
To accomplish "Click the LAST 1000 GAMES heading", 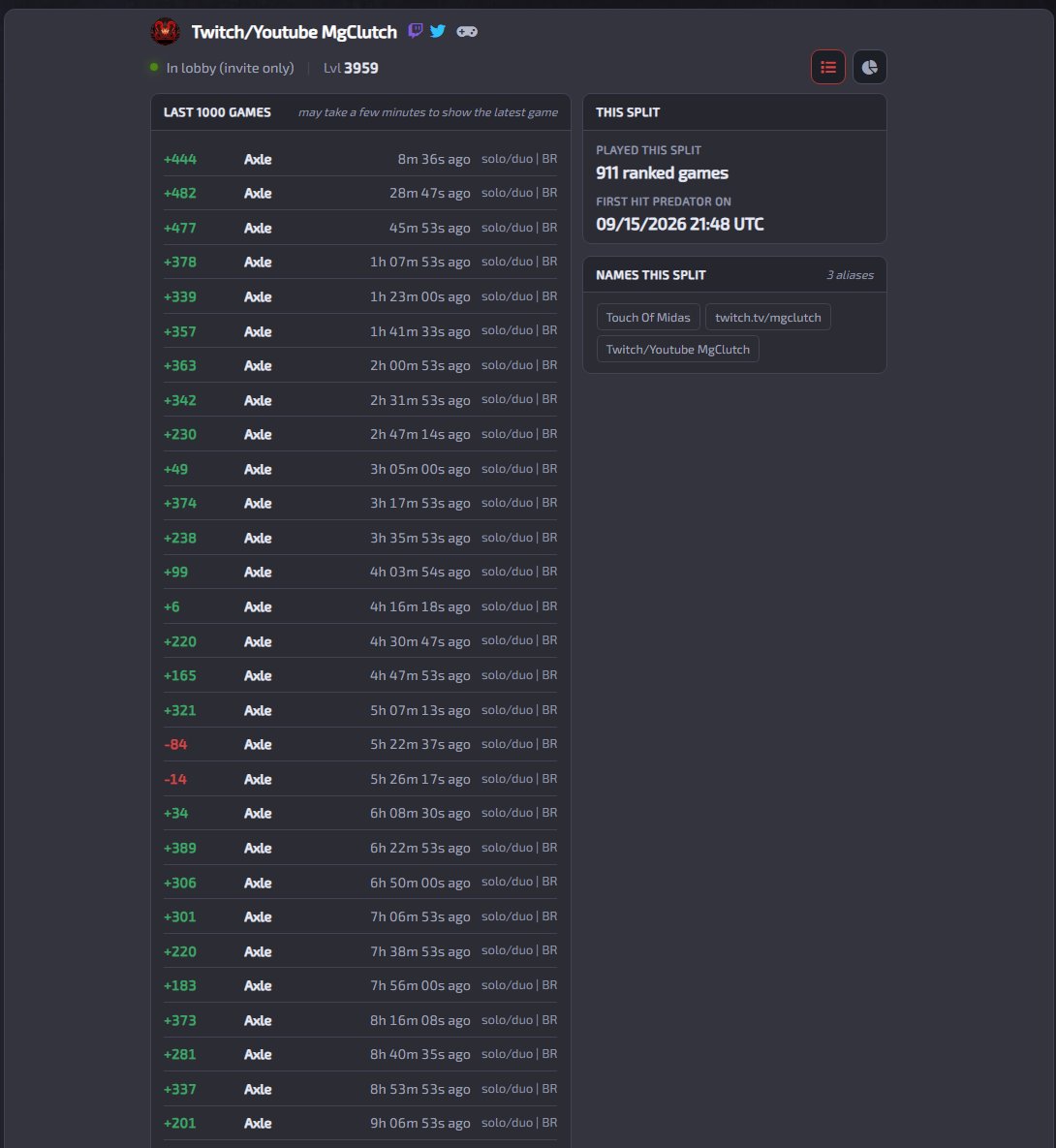I will point(218,112).
